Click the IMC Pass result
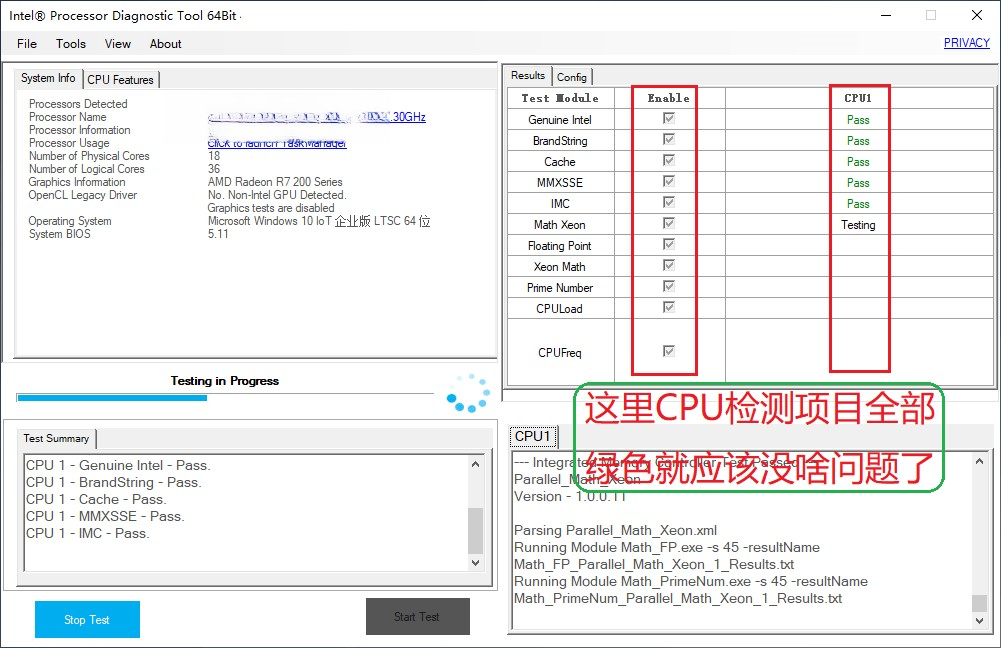This screenshot has width=1001, height=648. 858,204
